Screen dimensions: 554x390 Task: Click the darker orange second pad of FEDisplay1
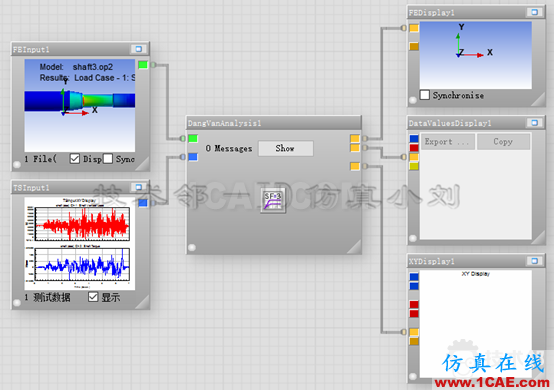pyautogui.click(x=414, y=46)
